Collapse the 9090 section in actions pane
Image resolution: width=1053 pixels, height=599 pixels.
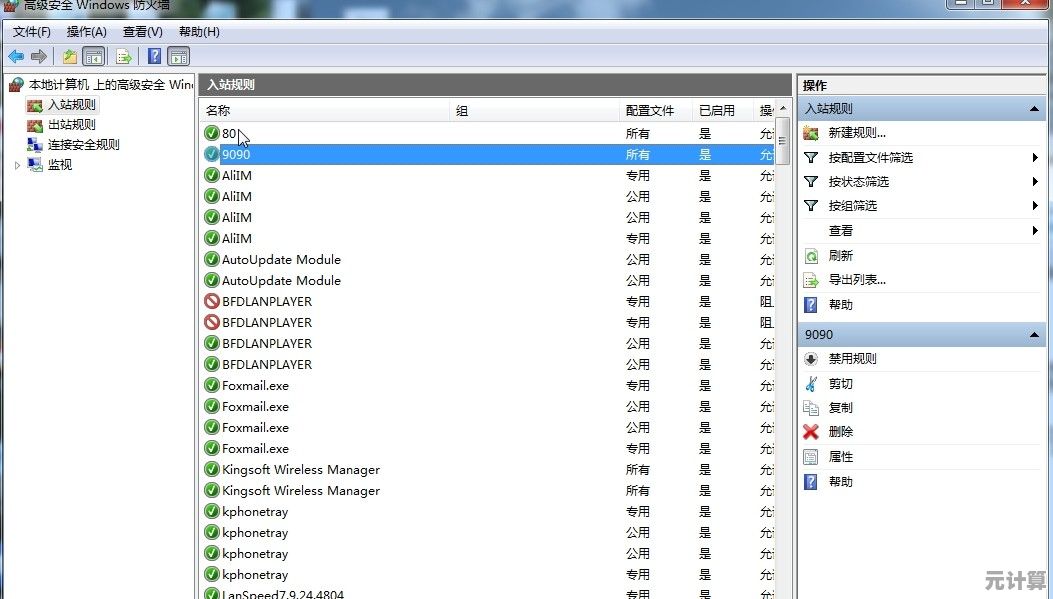click(x=1034, y=335)
